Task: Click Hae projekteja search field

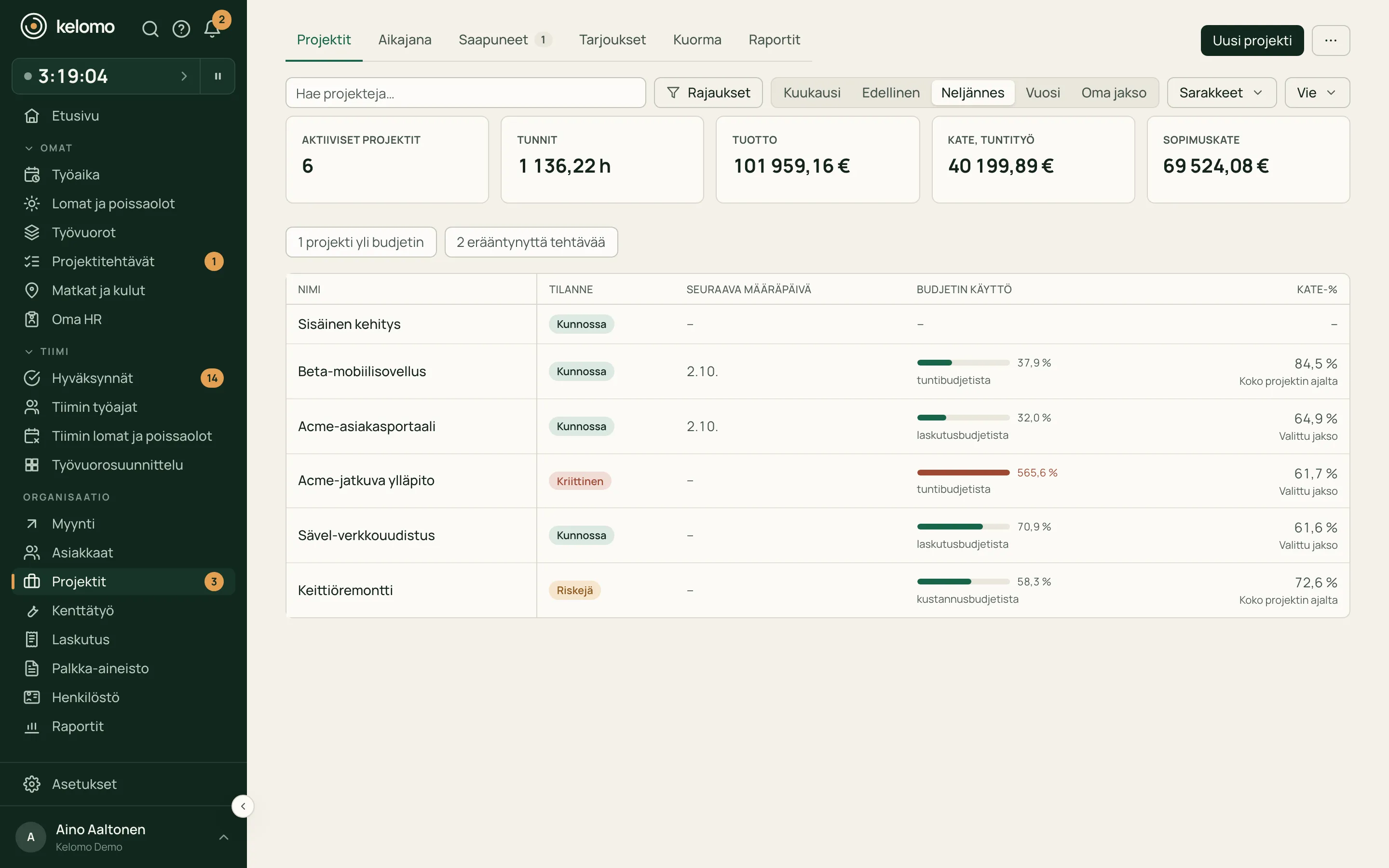Action: pyautogui.click(x=465, y=93)
